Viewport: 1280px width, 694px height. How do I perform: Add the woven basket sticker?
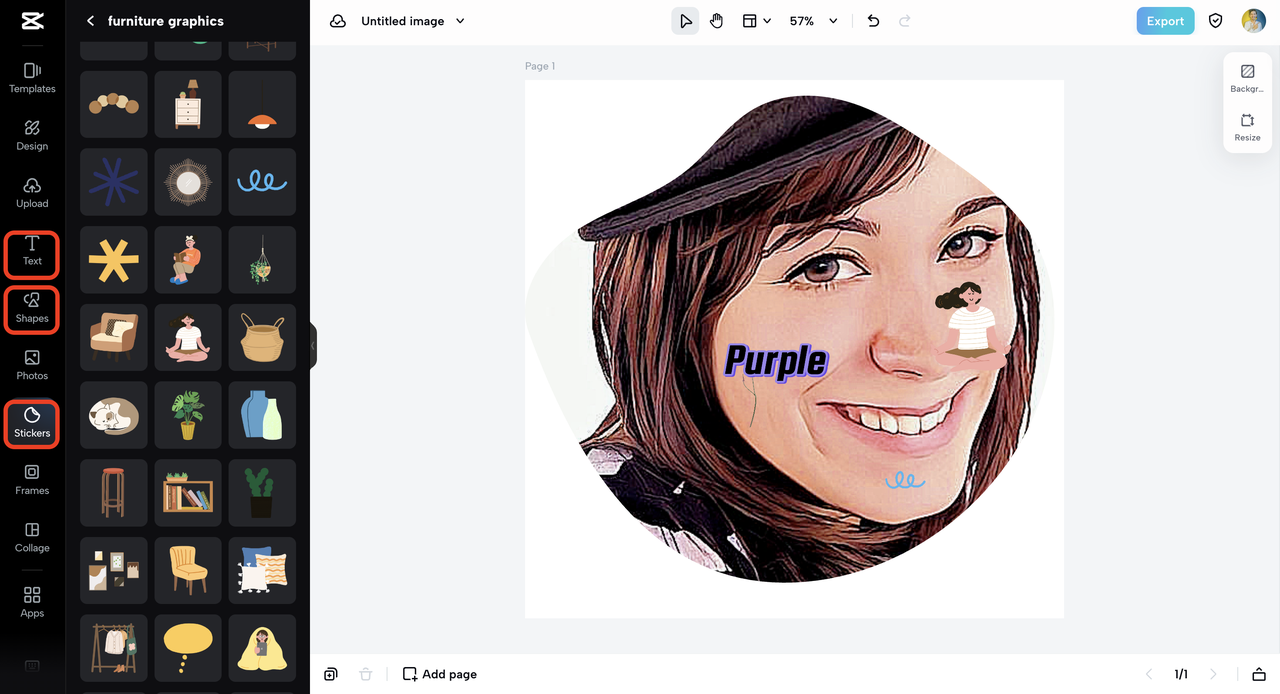(262, 337)
